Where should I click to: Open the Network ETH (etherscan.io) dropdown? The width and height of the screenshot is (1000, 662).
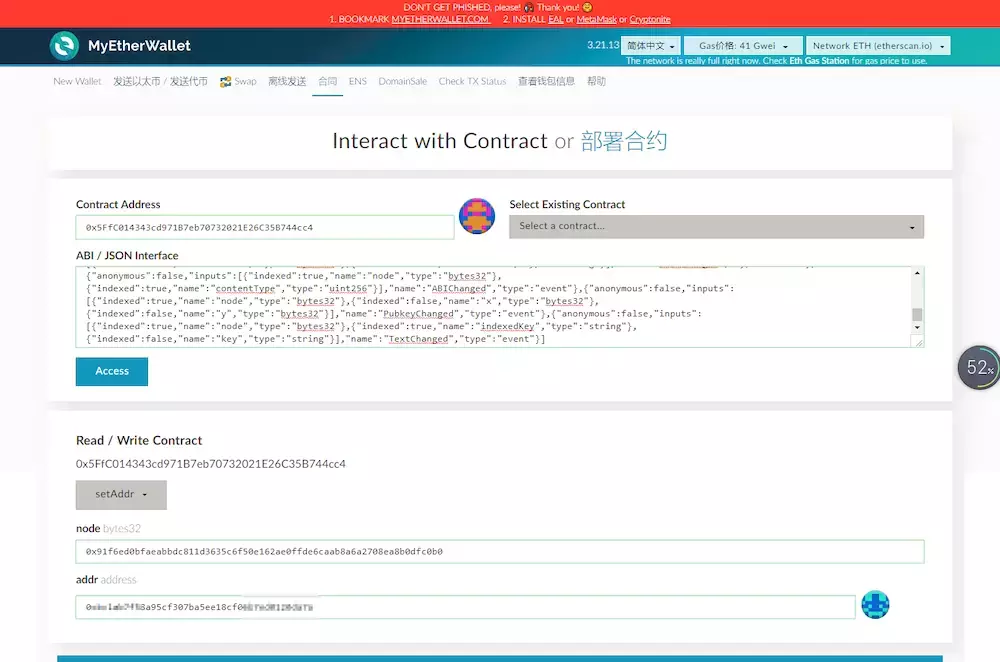tap(877, 46)
